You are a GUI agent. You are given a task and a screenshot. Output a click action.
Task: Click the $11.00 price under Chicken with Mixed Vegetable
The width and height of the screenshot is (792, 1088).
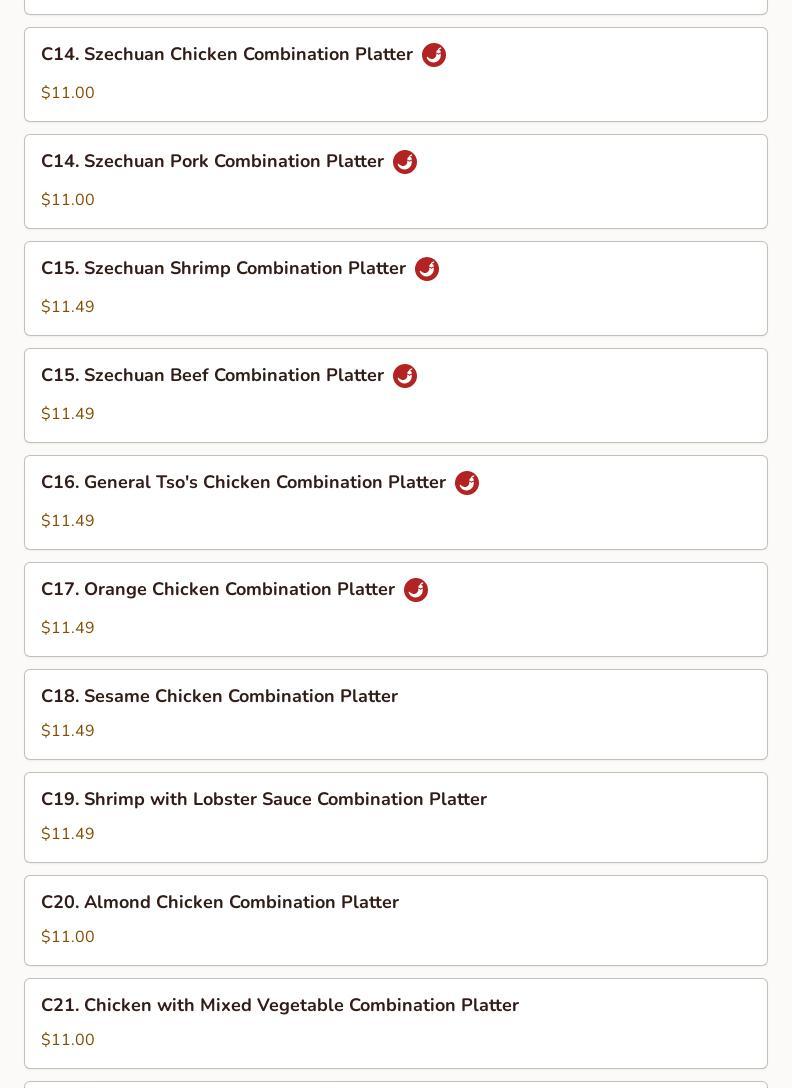point(68,1040)
